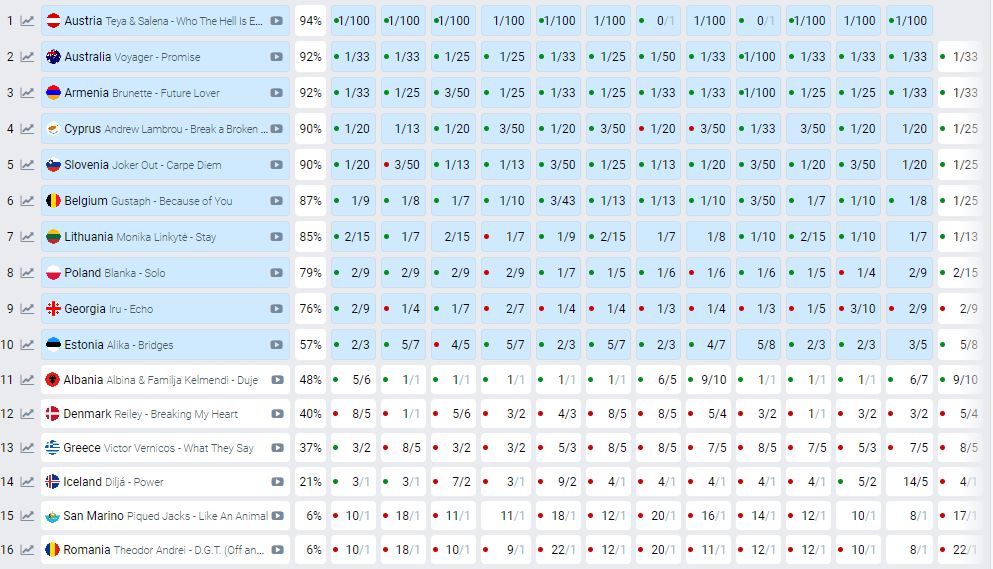Play the video for Australia's Voyager - Promise
This screenshot has width=993, height=569.
click(x=277, y=57)
